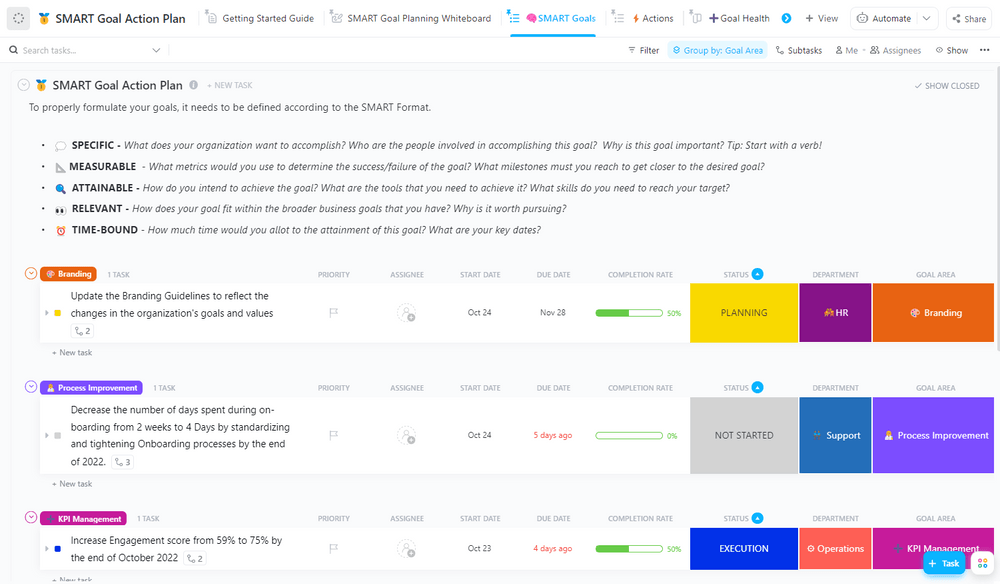Image resolution: width=1000 pixels, height=584 pixels.
Task: Click the Search tasks input field
Action: point(80,50)
